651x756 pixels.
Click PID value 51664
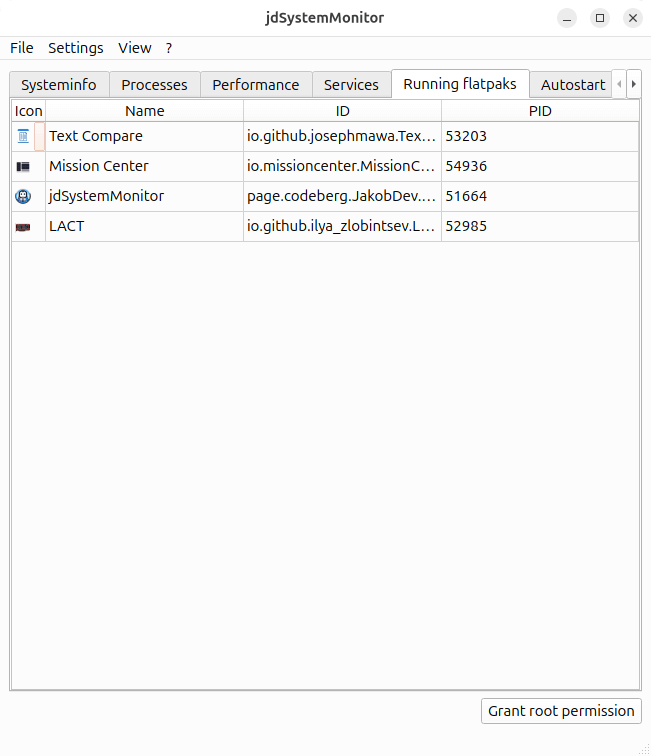pos(540,196)
